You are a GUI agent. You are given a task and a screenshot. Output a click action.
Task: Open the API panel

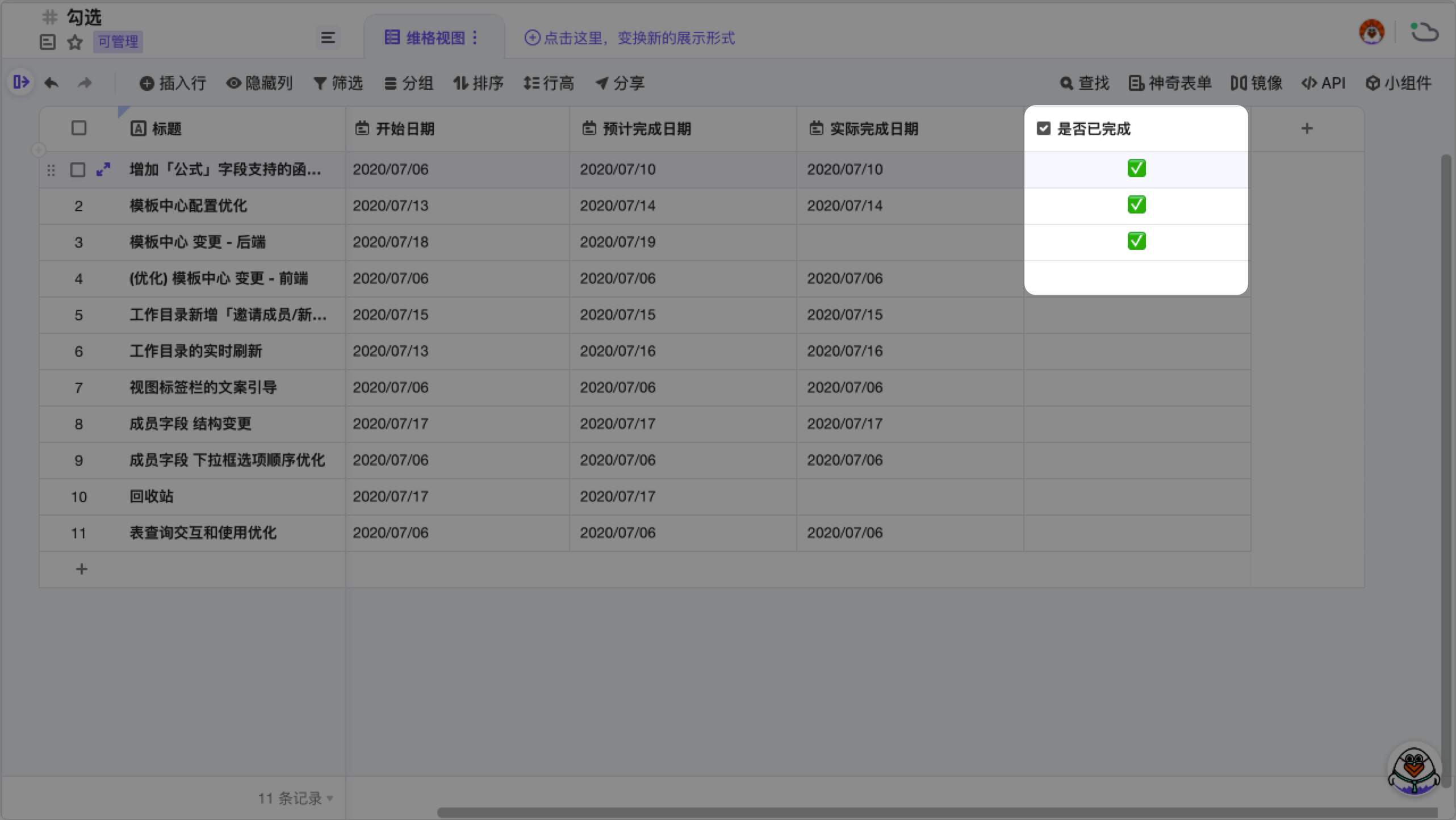(x=1323, y=83)
